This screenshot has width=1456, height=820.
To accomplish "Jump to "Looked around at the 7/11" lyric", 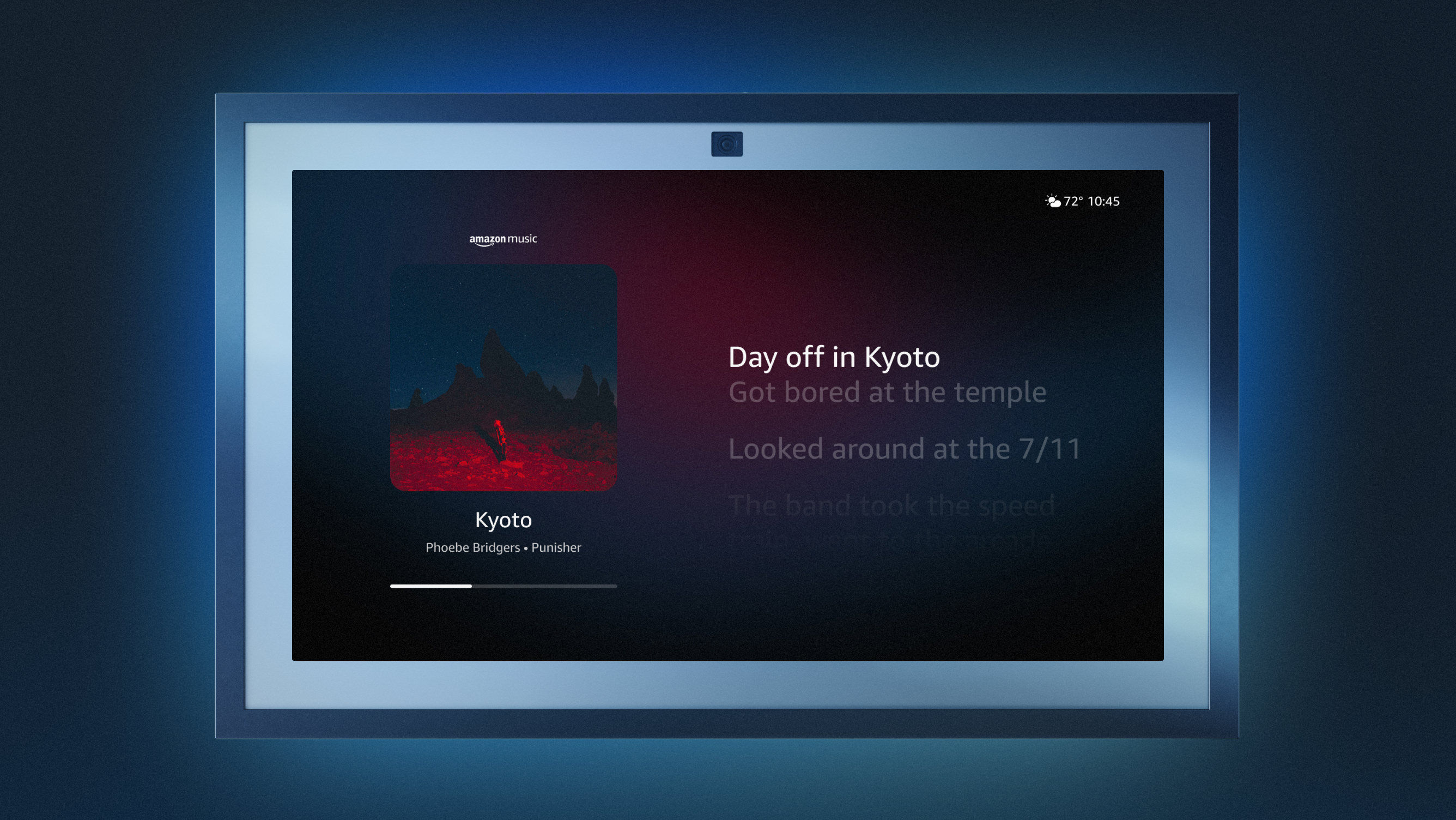I will (x=905, y=449).
